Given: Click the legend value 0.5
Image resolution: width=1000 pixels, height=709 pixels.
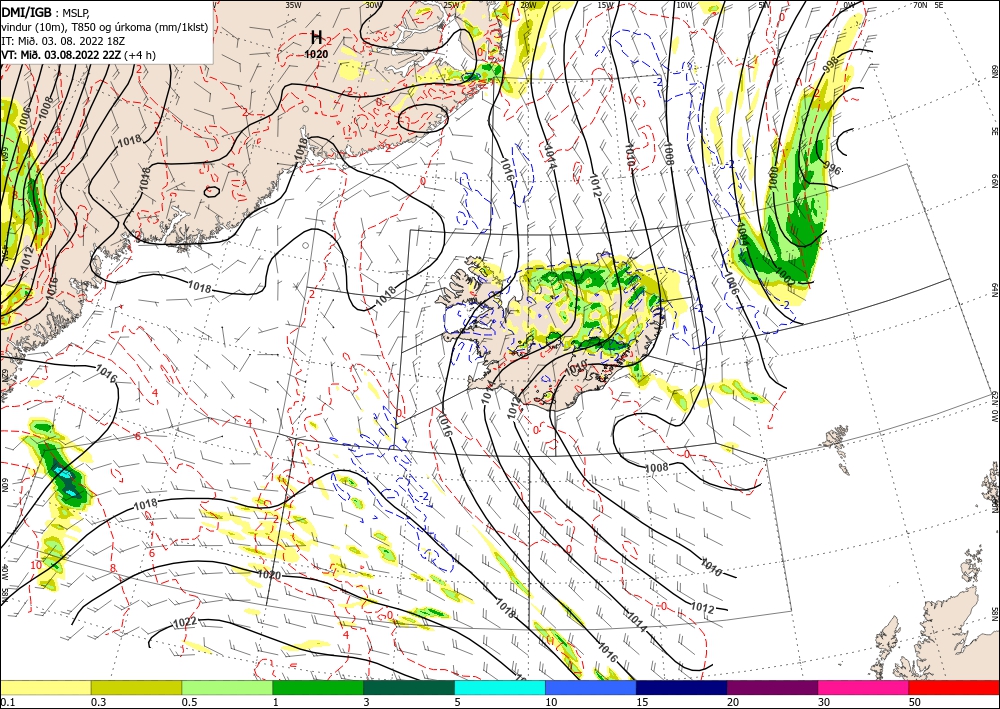Looking at the screenshot, I should 189,702.
